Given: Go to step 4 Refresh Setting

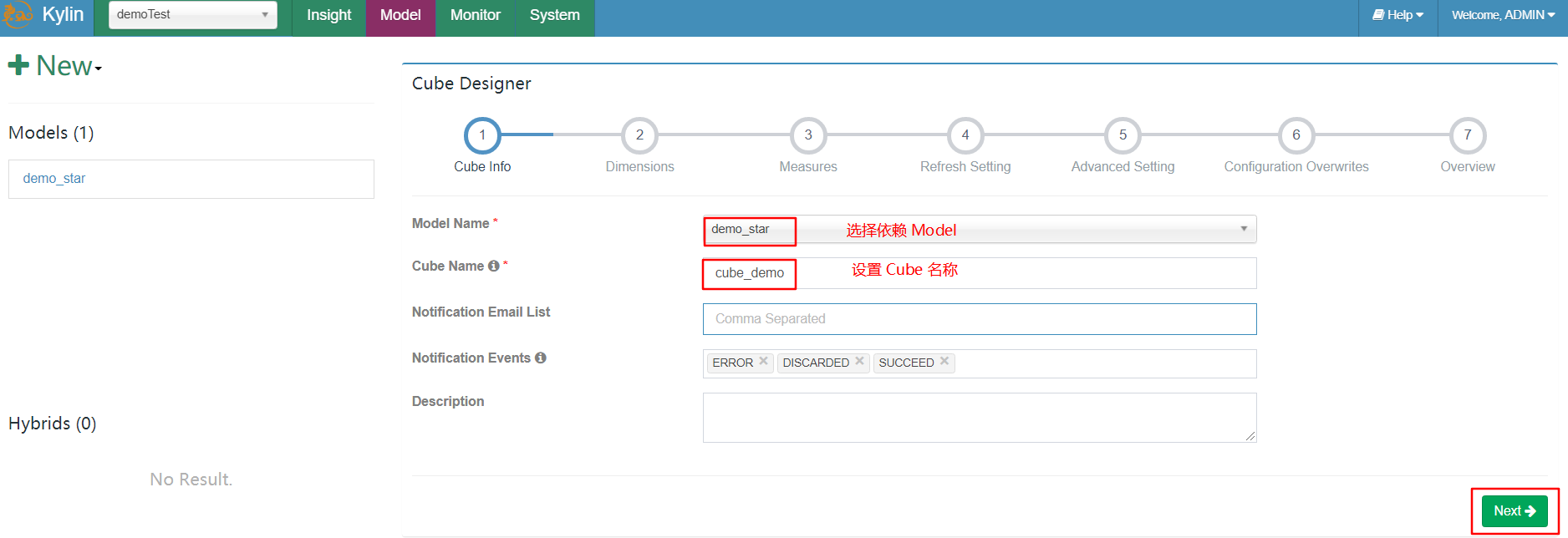Looking at the screenshot, I should click(965, 135).
